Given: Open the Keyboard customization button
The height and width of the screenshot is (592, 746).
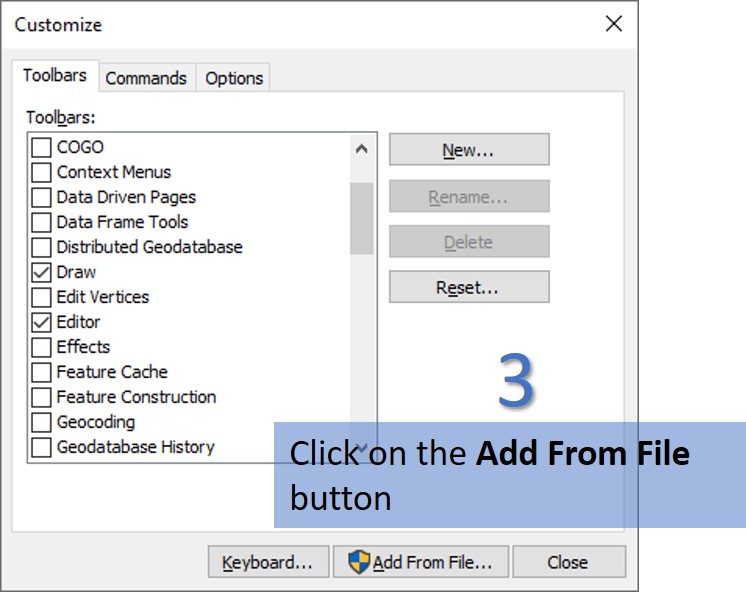Looking at the screenshot, I should tap(267, 562).
